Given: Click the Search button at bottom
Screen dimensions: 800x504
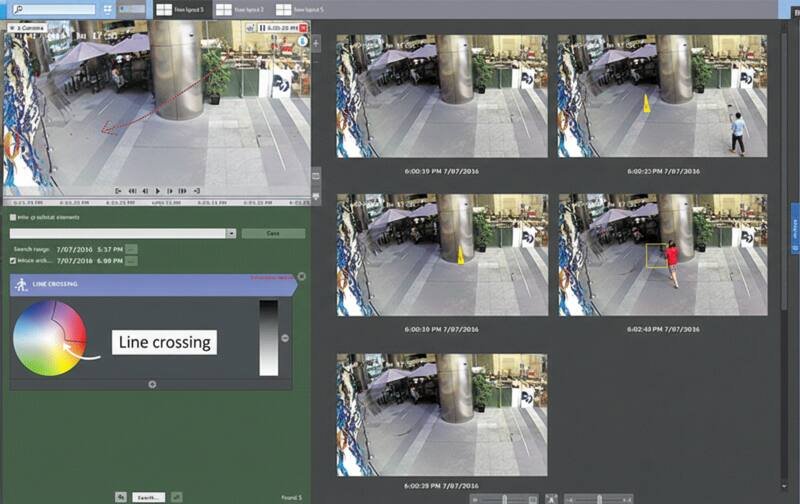Looking at the screenshot, I should point(148,497).
